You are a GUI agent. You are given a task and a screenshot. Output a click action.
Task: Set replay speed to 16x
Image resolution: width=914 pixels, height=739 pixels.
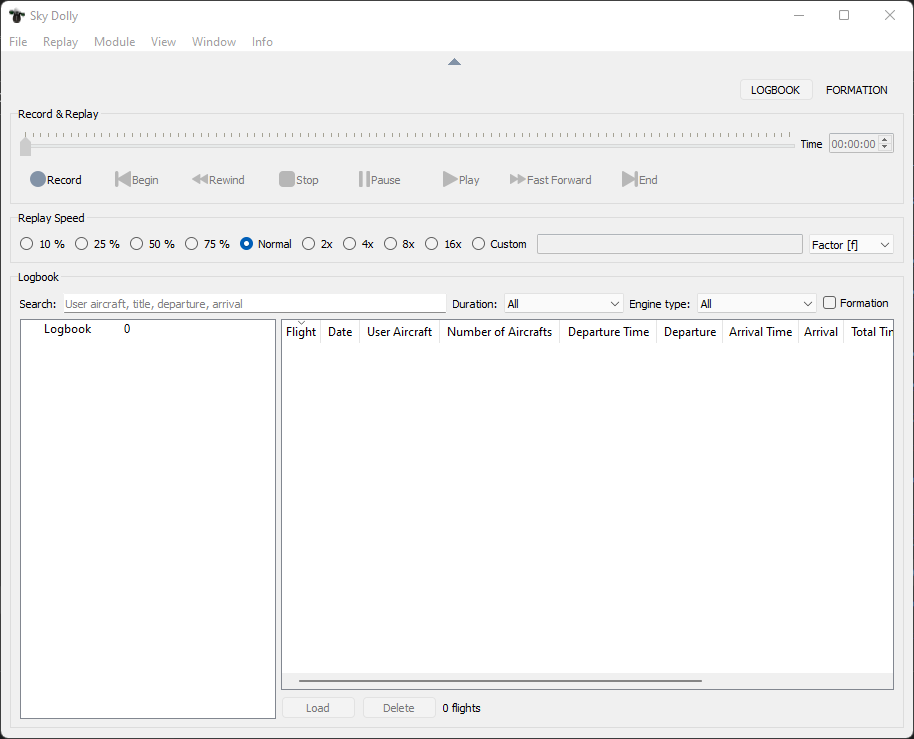click(443, 244)
